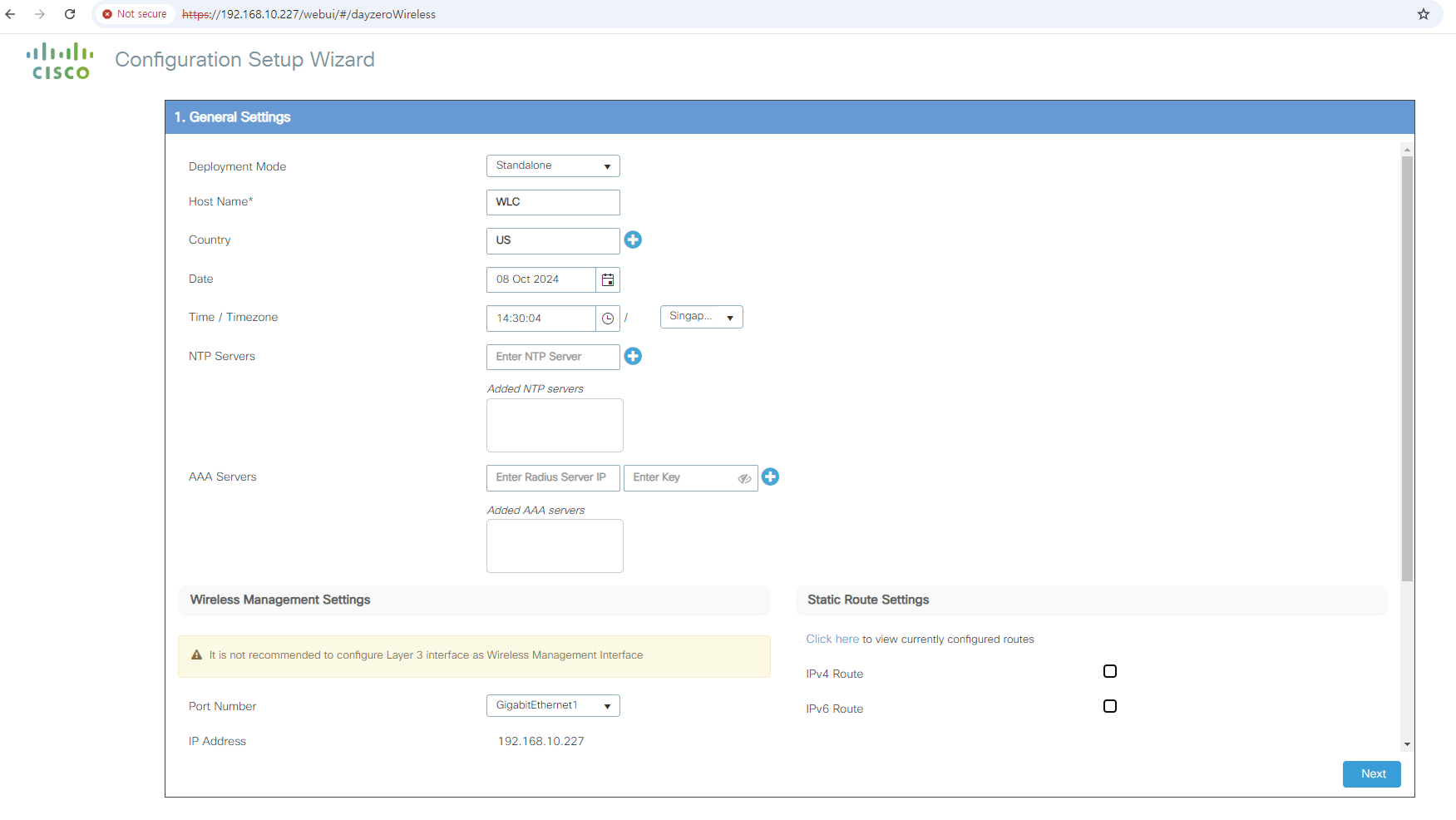This screenshot has width=1456, height=820.
Task: Click the Wireless Management Settings heading
Action: (x=280, y=600)
